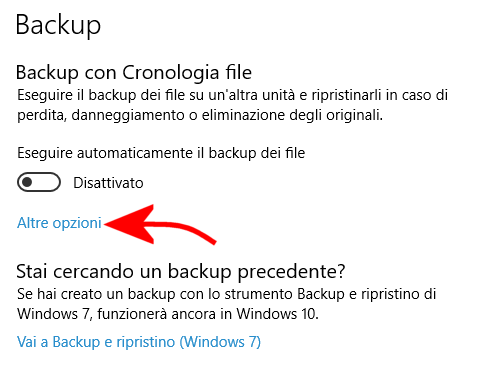Click the Stai cercando un backup precedente heading
The image size is (504, 368).
181,272
